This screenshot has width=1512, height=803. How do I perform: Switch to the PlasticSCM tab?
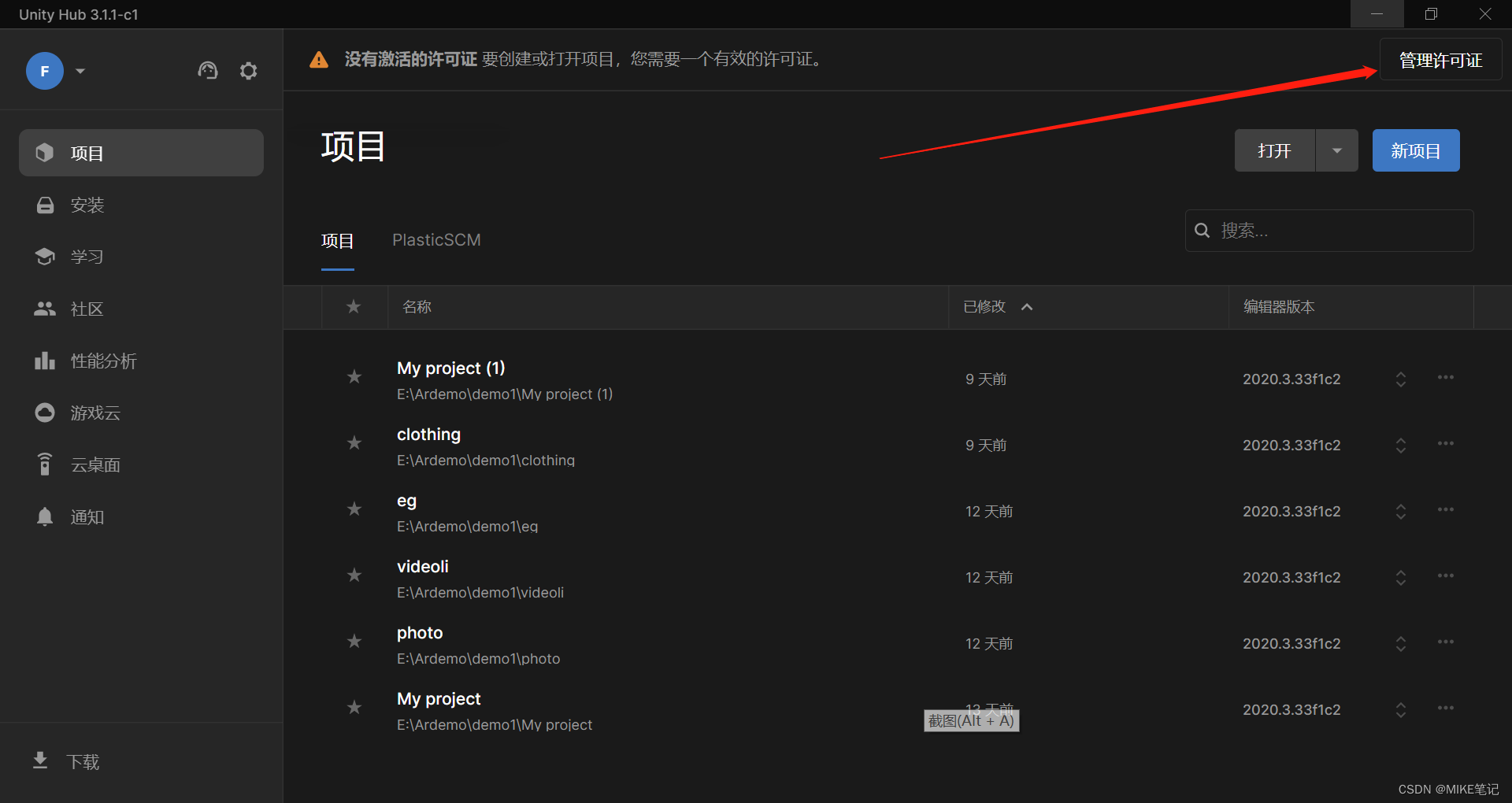436,240
